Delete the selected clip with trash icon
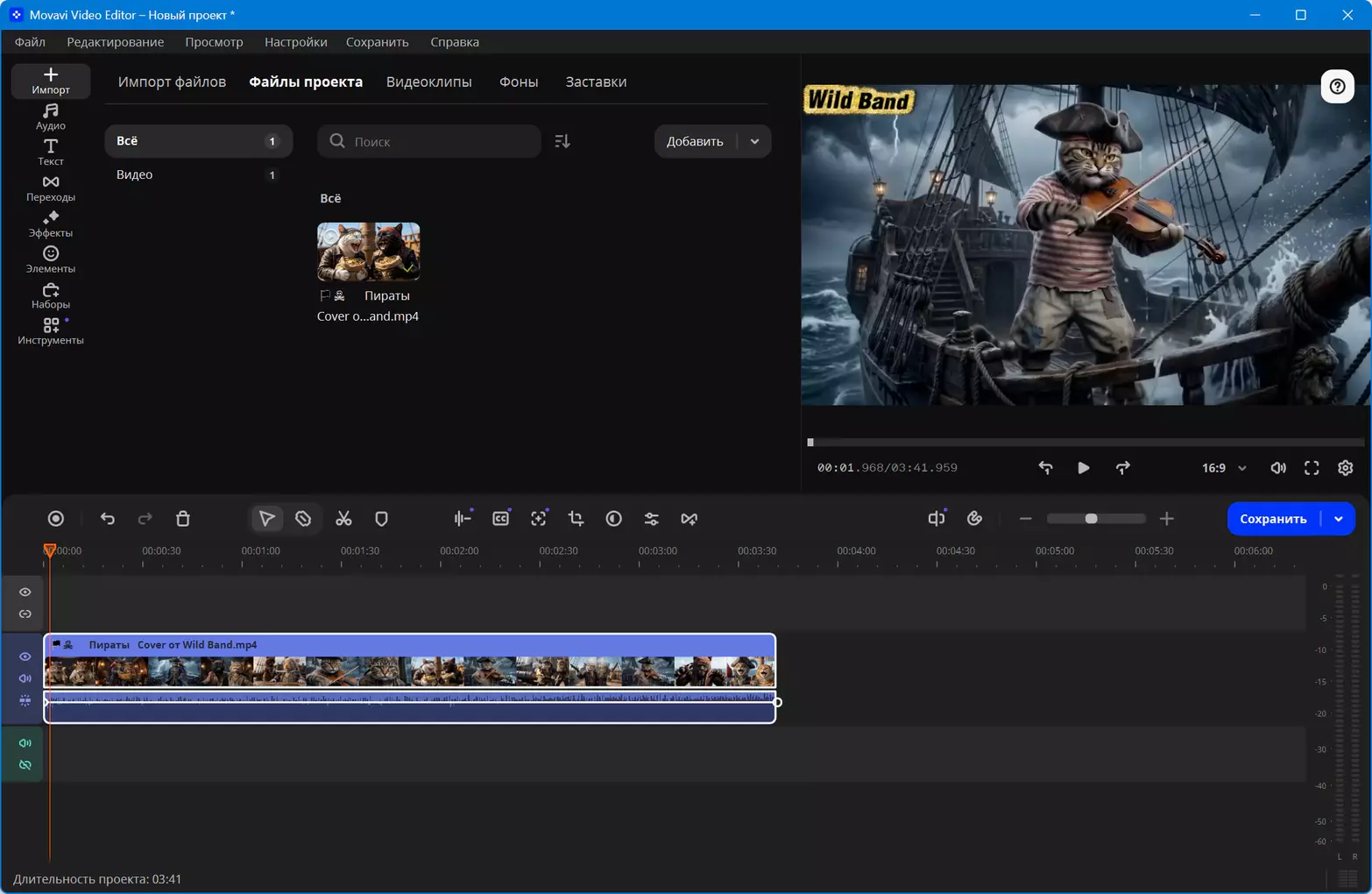The image size is (1372, 894). click(183, 519)
